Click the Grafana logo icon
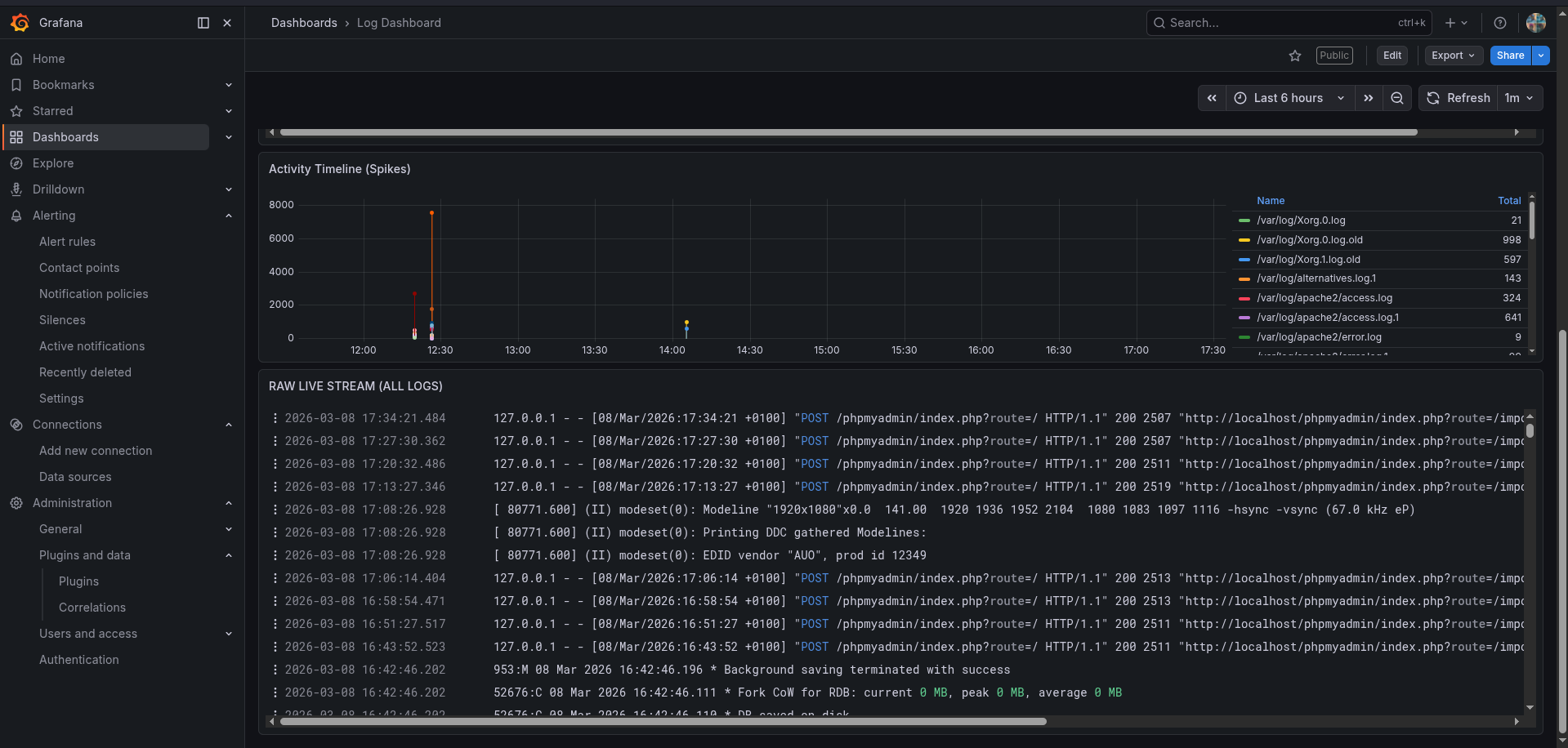This screenshot has width=1568, height=748. tap(20, 23)
